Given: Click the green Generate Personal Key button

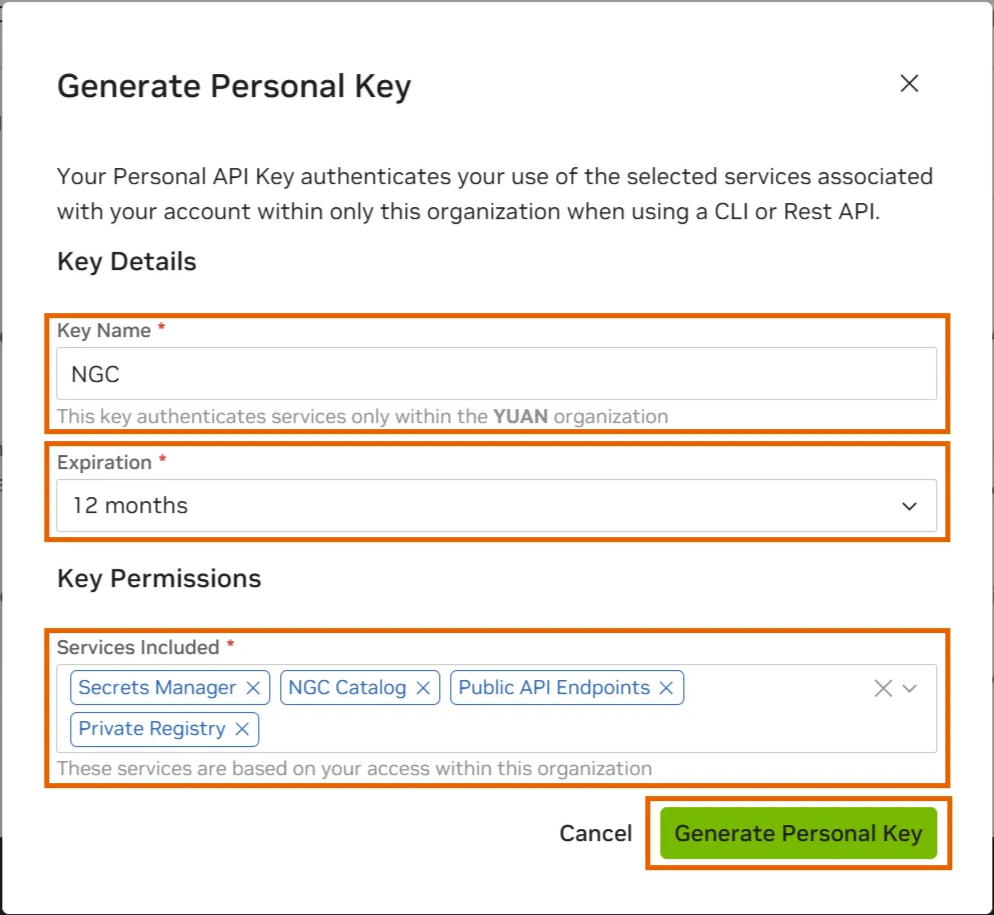Looking at the screenshot, I should coord(798,834).
